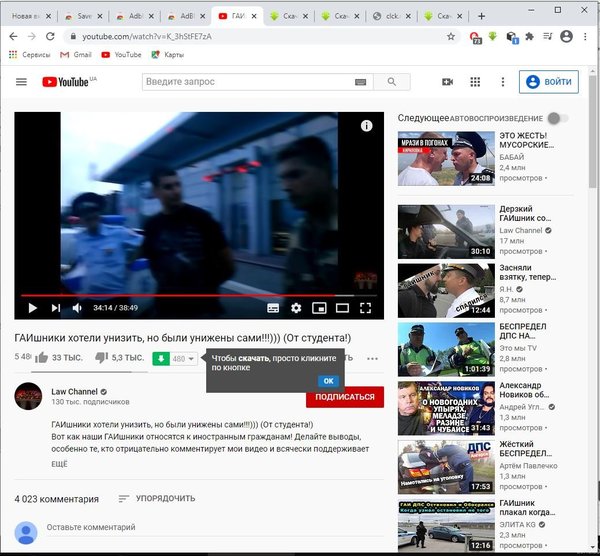Open Засняли взятку video thumbnail

click(x=446, y=290)
